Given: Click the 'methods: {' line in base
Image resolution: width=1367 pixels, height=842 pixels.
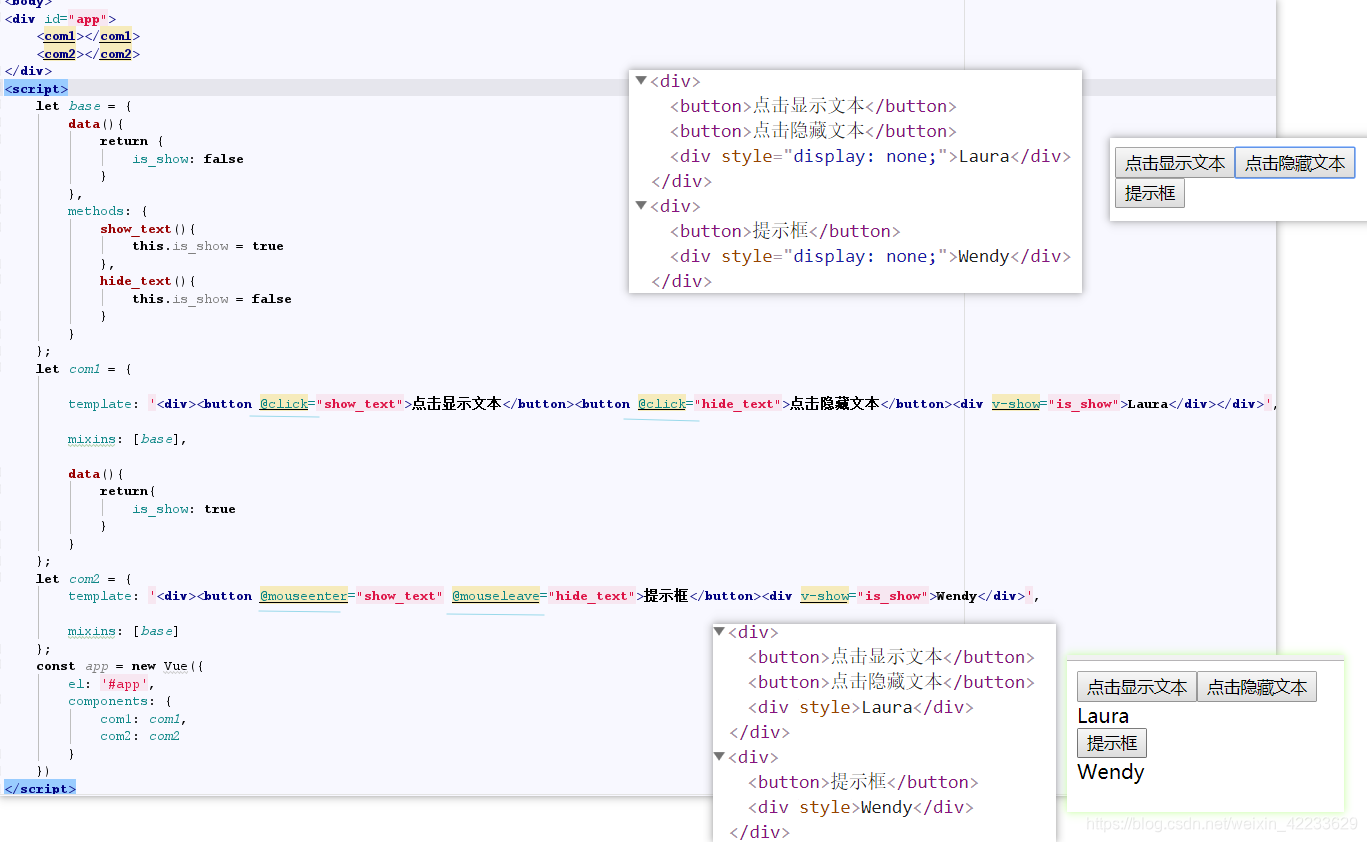Looking at the screenshot, I should [x=108, y=211].
